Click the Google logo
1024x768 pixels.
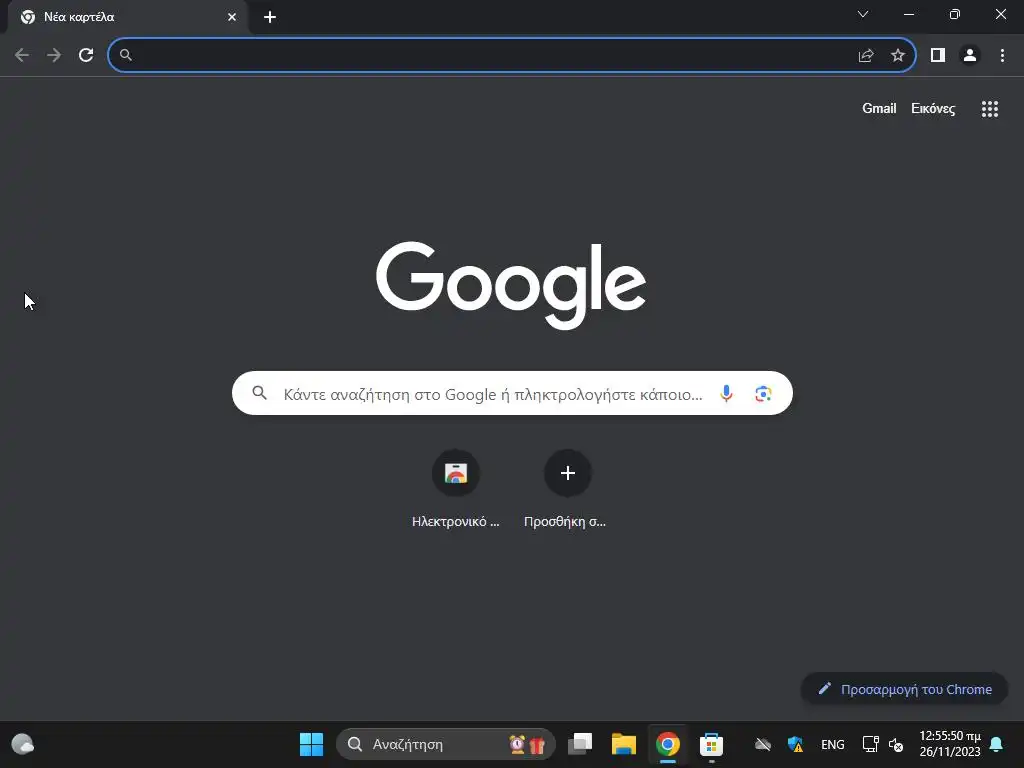pyautogui.click(x=511, y=285)
